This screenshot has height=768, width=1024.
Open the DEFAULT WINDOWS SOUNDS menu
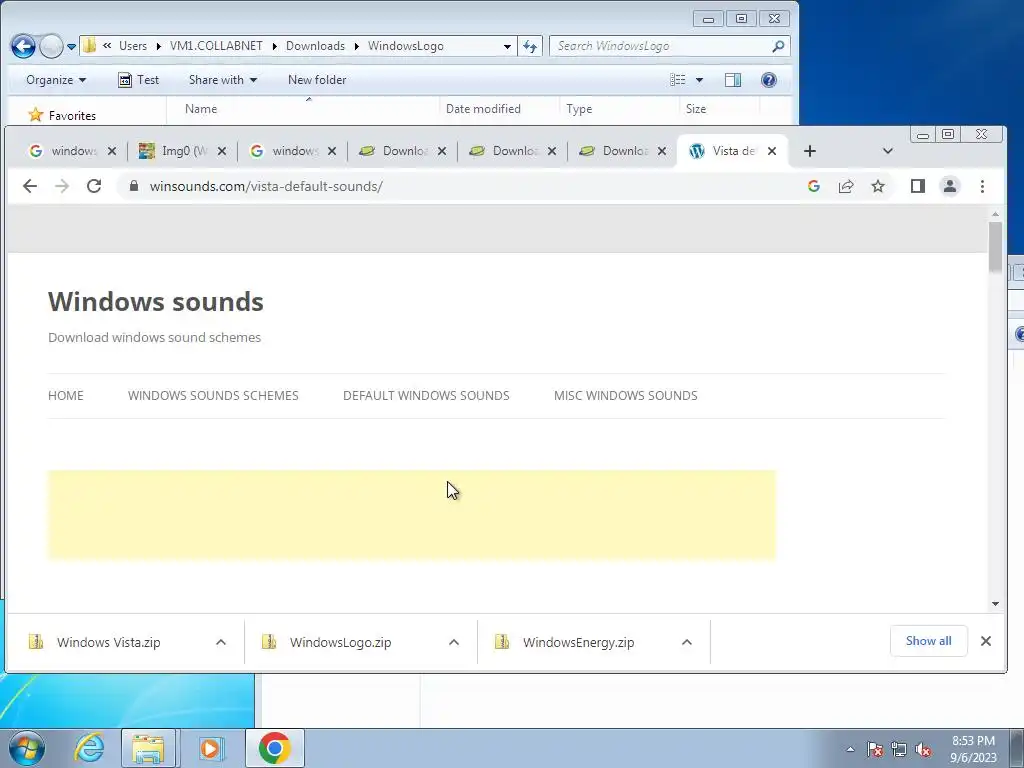coord(426,396)
